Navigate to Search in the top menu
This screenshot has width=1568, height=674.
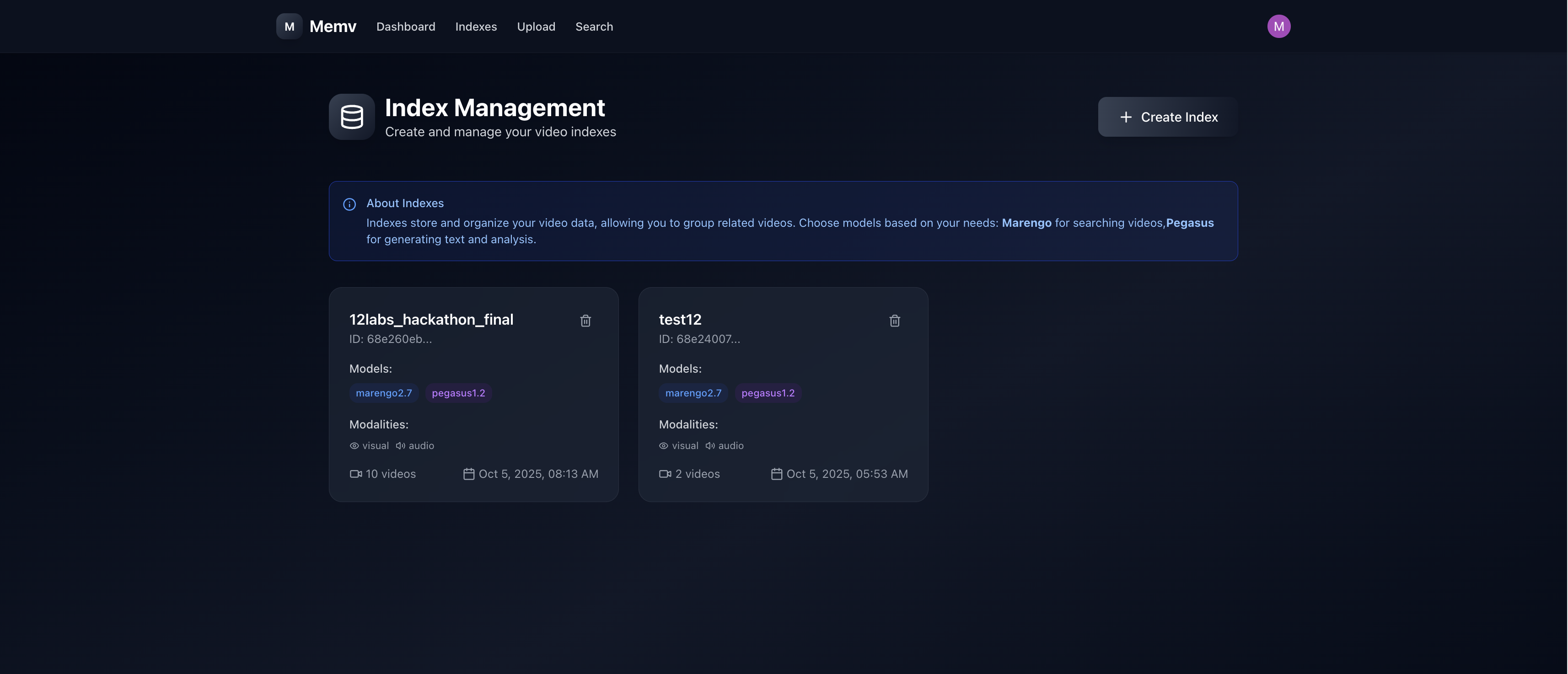tap(593, 27)
